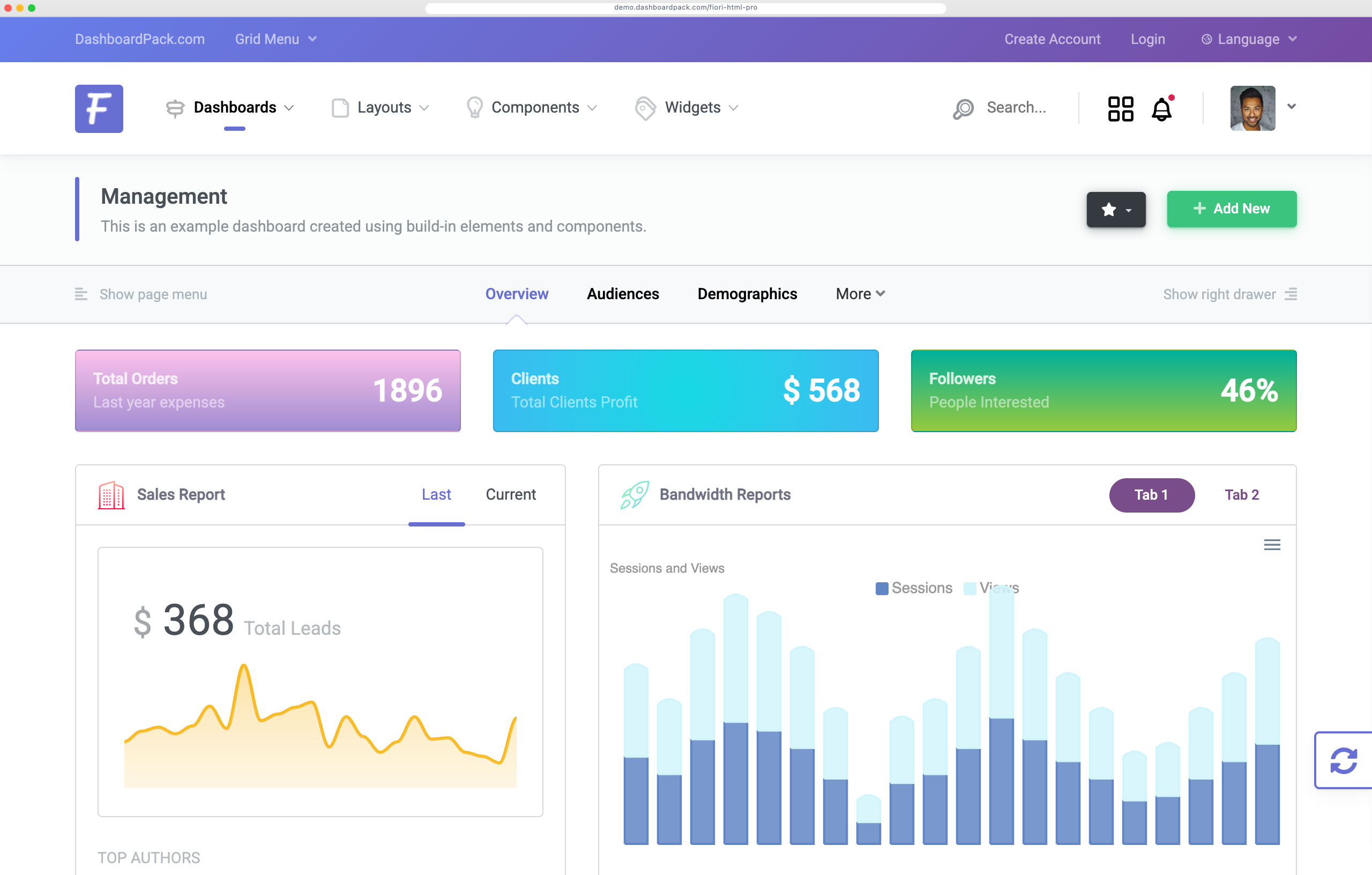Click Show page menu text
The image size is (1372, 875).
[x=153, y=294]
